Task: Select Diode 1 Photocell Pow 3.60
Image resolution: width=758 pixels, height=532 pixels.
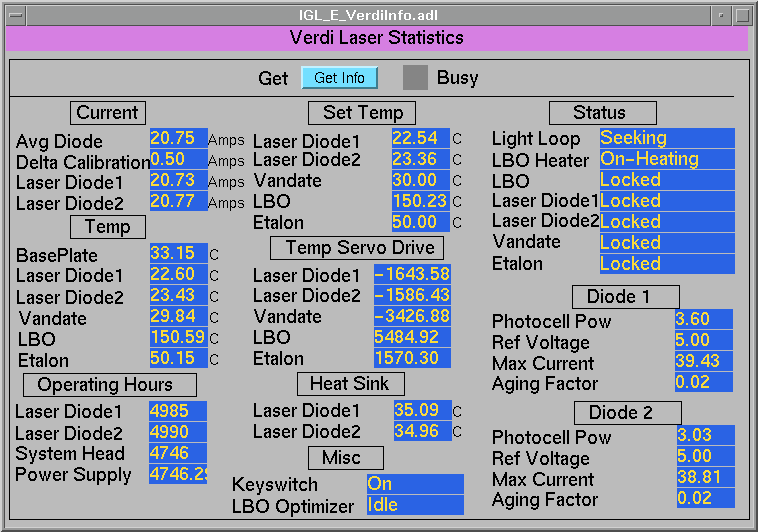Action: pos(704,319)
